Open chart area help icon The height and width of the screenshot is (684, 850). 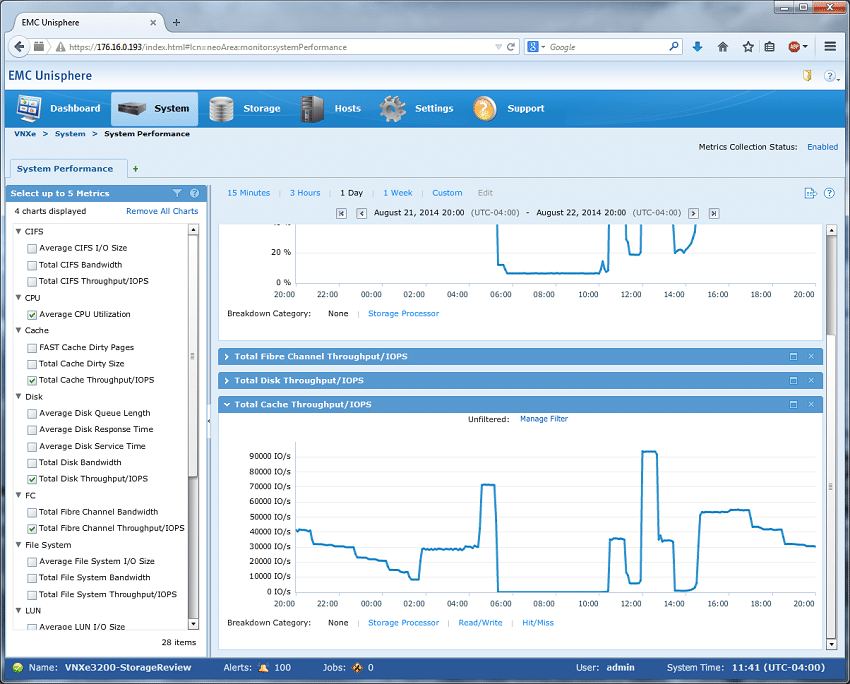(829, 193)
